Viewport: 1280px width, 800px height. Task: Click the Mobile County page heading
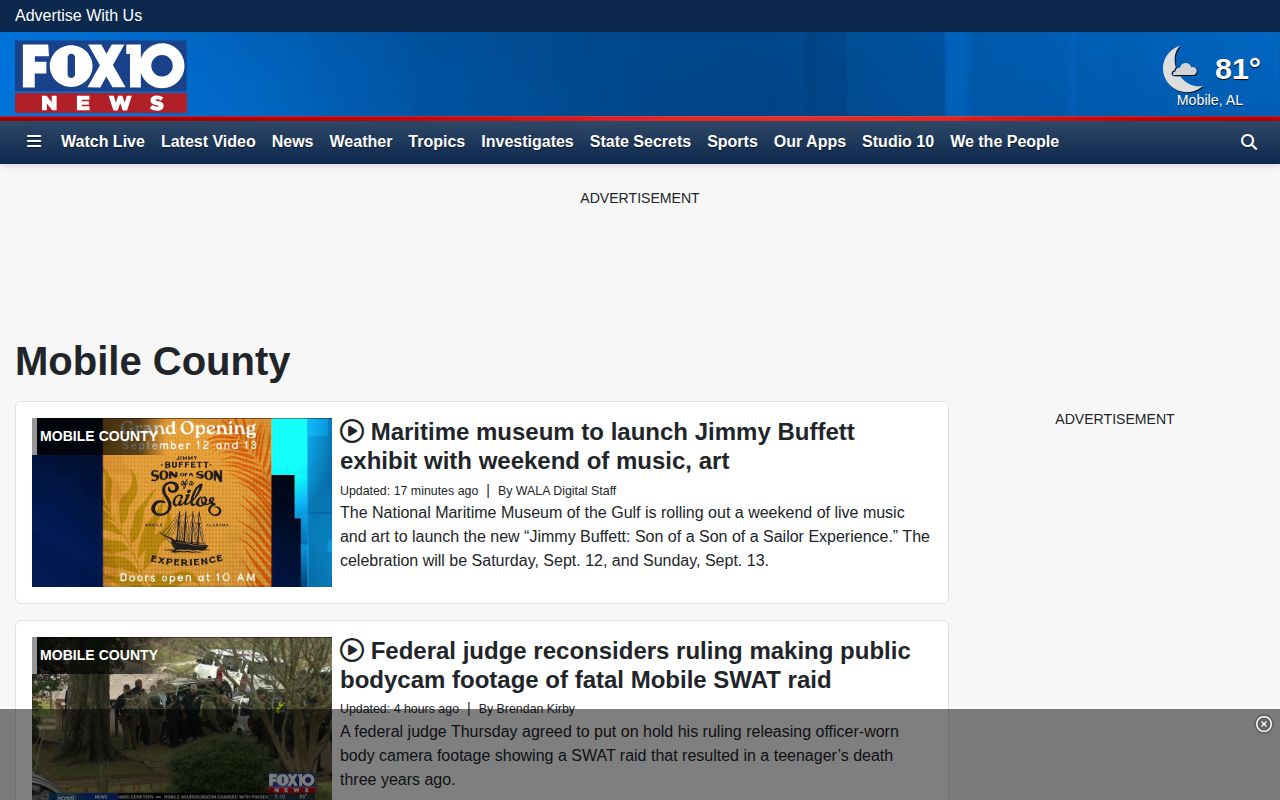click(153, 361)
